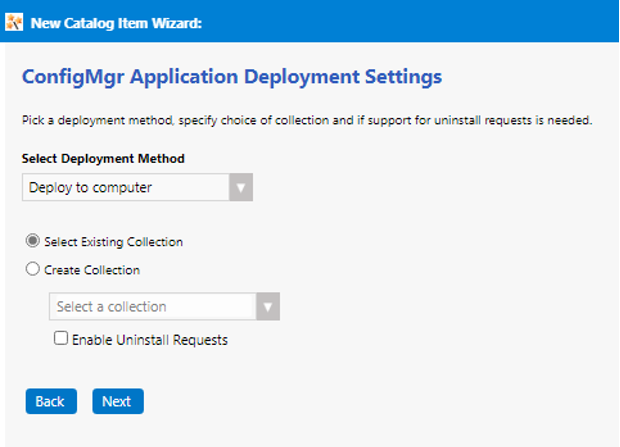Click the New Catalog Item Wizard title
Viewport: 620px width, 447px height.
(x=117, y=24)
